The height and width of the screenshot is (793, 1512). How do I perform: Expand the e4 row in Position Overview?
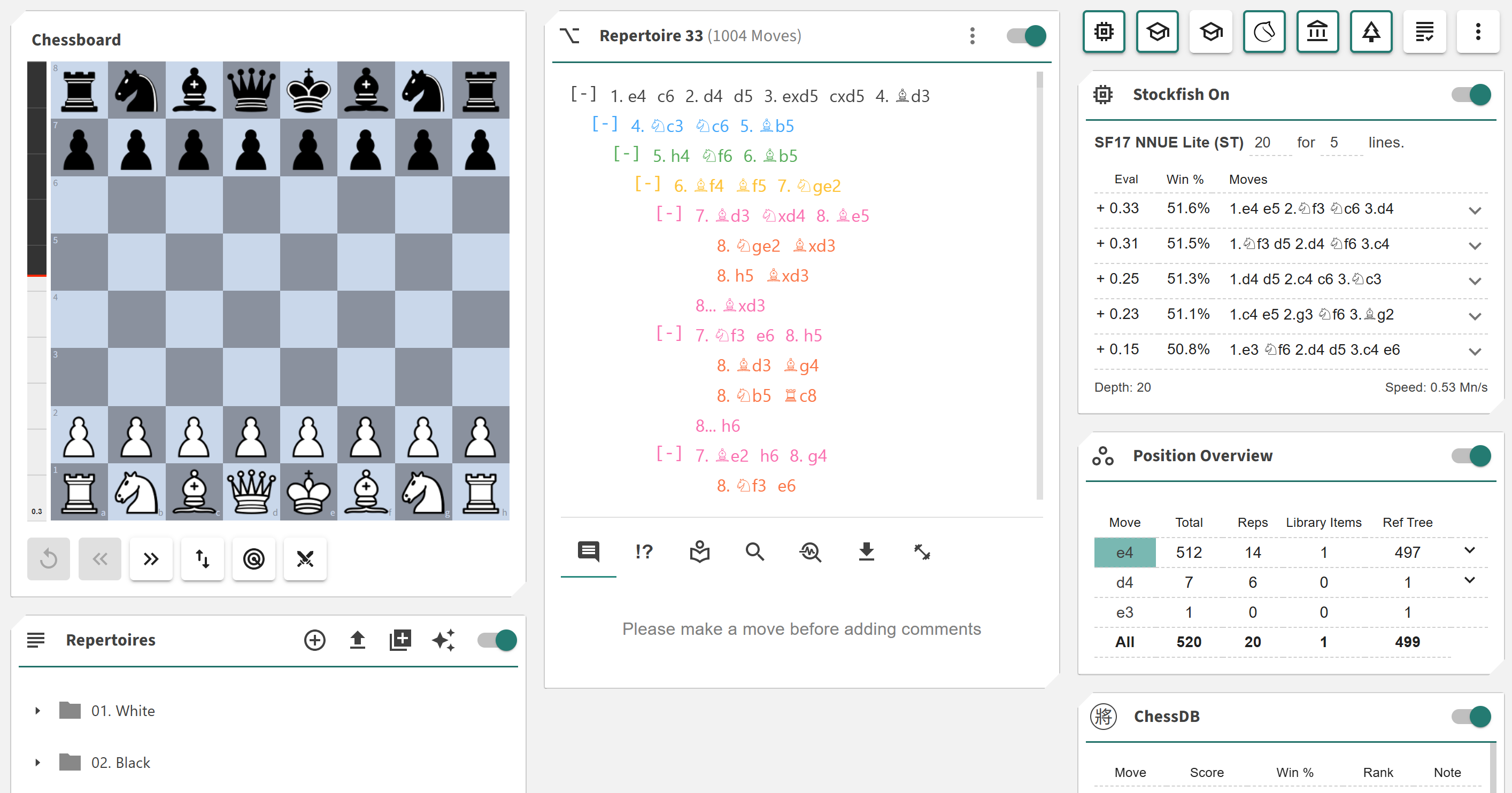tap(1469, 550)
